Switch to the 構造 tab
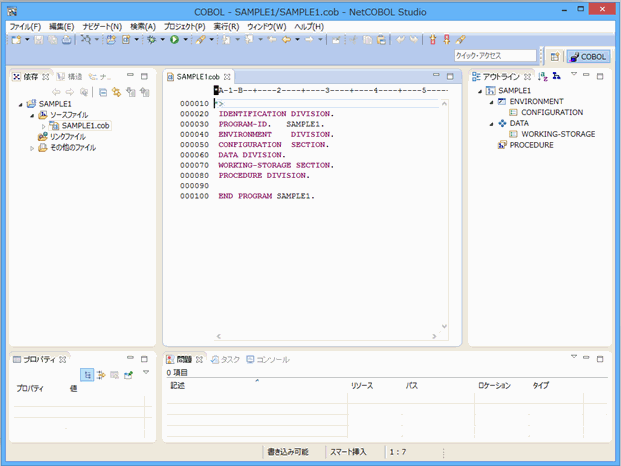Image resolution: width=621 pixels, height=466 pixels. pyautogui.click(x=70, y=77)
